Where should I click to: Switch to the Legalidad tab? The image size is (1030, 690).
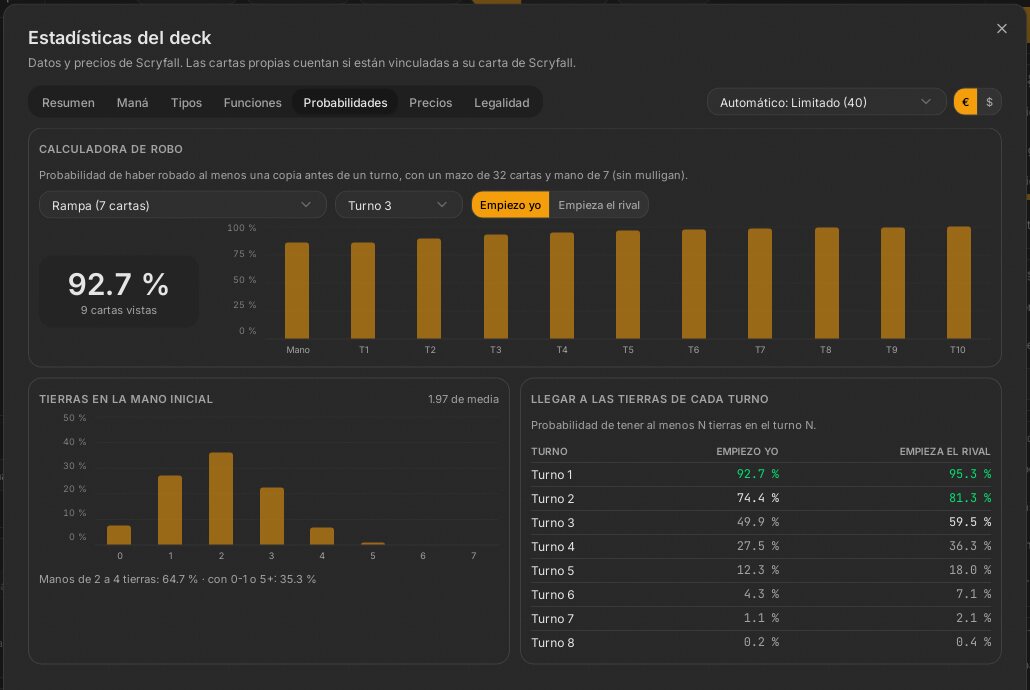coord(501,103)
